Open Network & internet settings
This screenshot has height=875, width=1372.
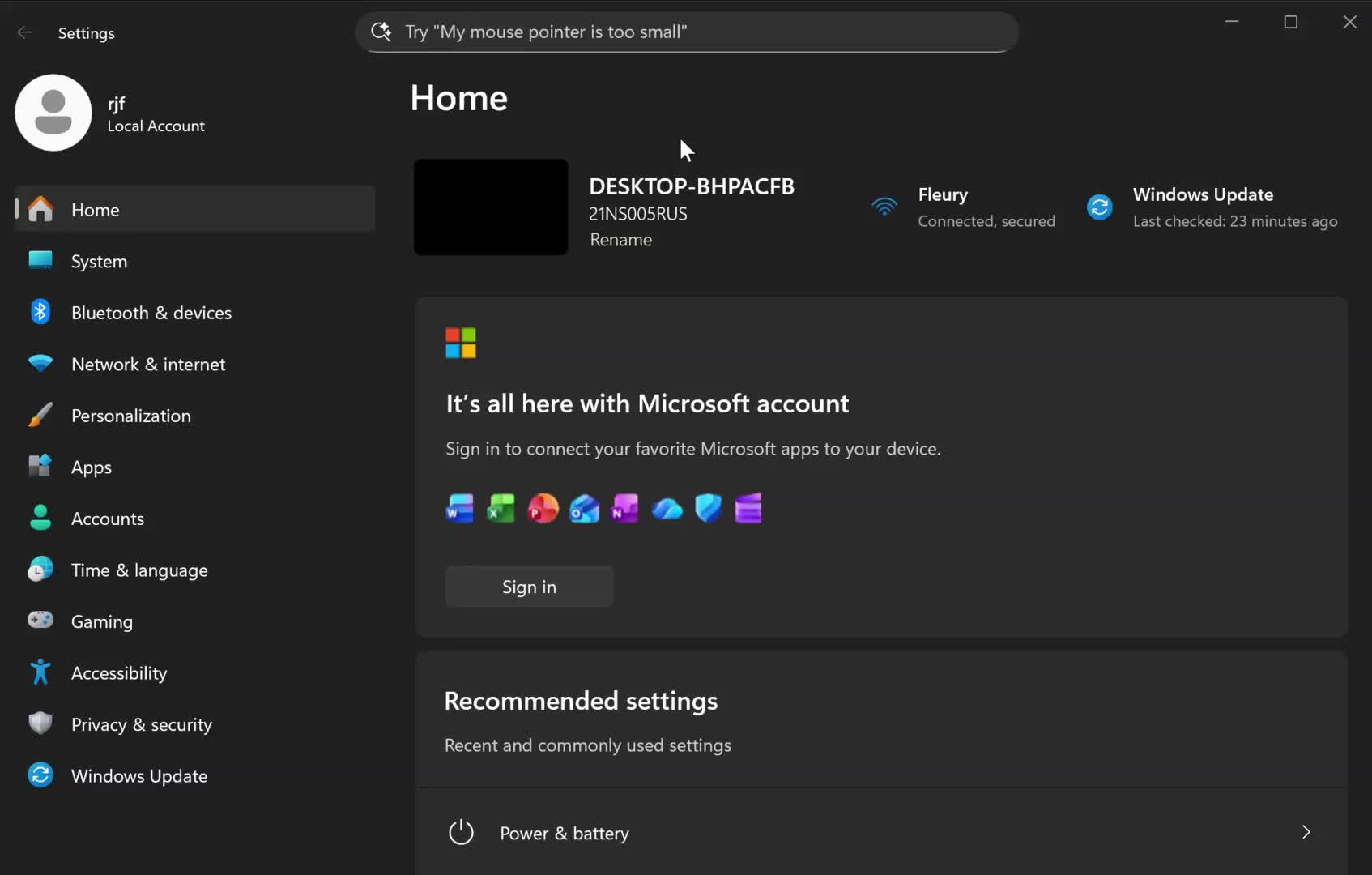(147, 364)
